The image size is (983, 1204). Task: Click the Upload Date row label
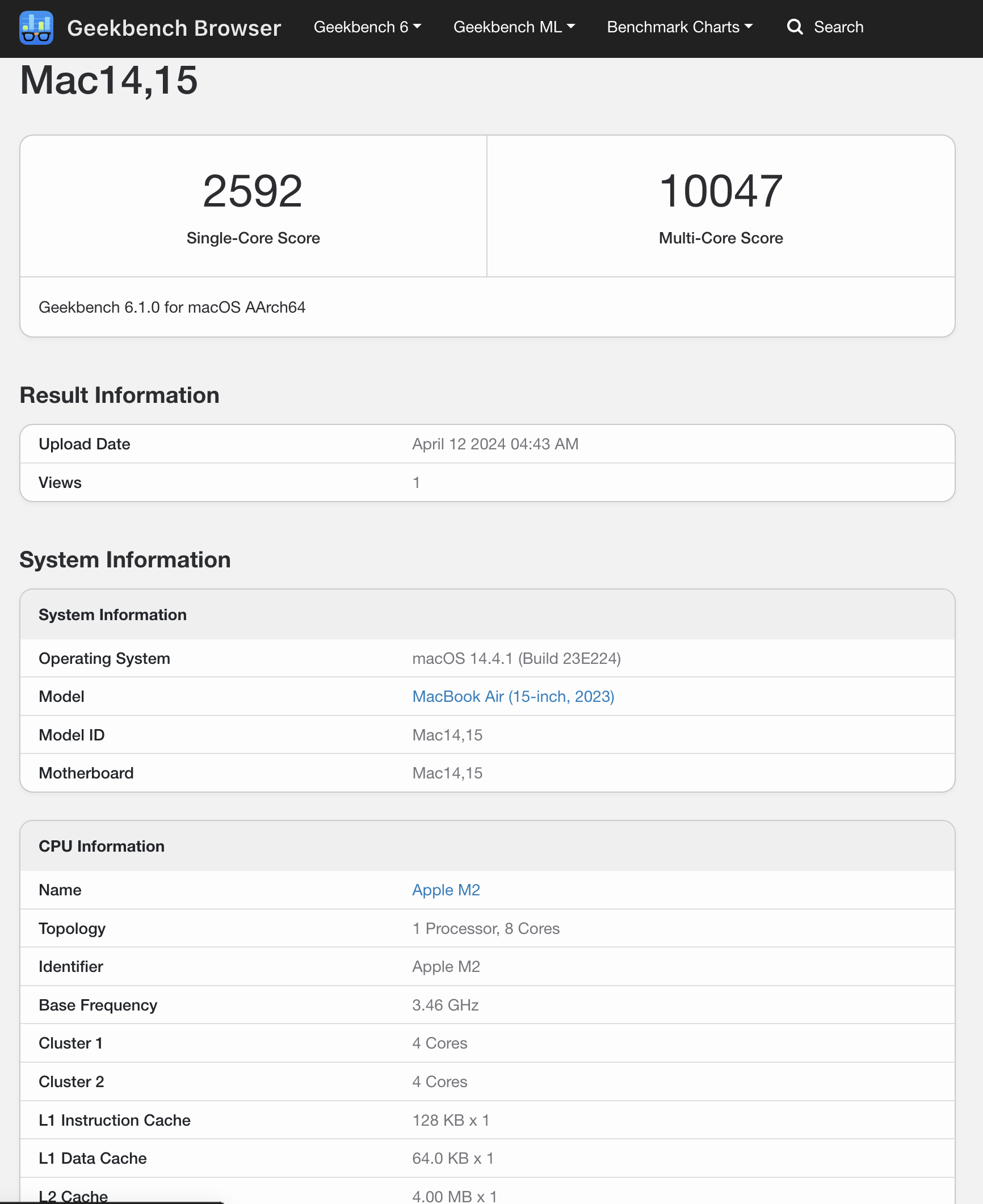[x=85, y=444]
